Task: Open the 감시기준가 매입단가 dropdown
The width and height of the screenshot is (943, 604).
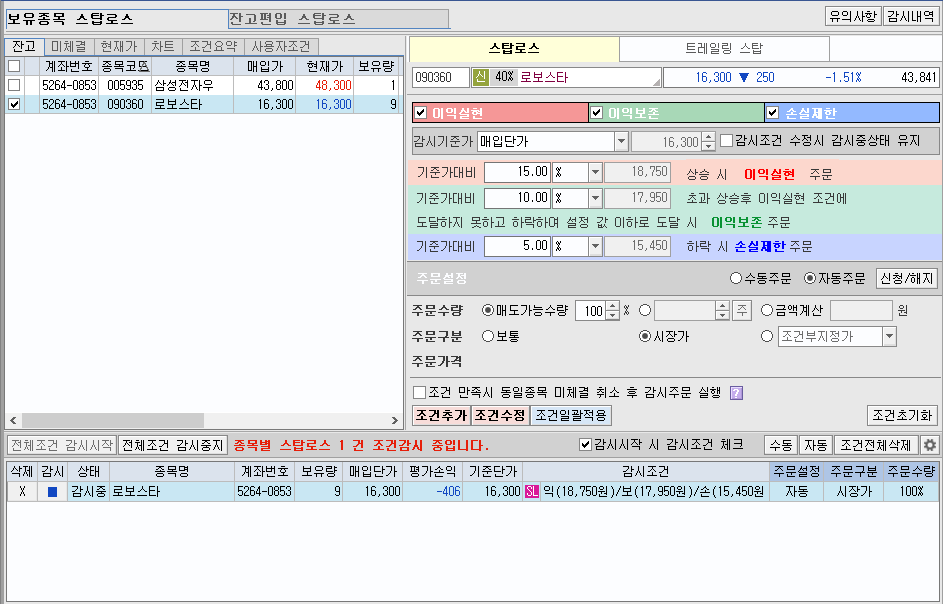Action: pos(621,141)
